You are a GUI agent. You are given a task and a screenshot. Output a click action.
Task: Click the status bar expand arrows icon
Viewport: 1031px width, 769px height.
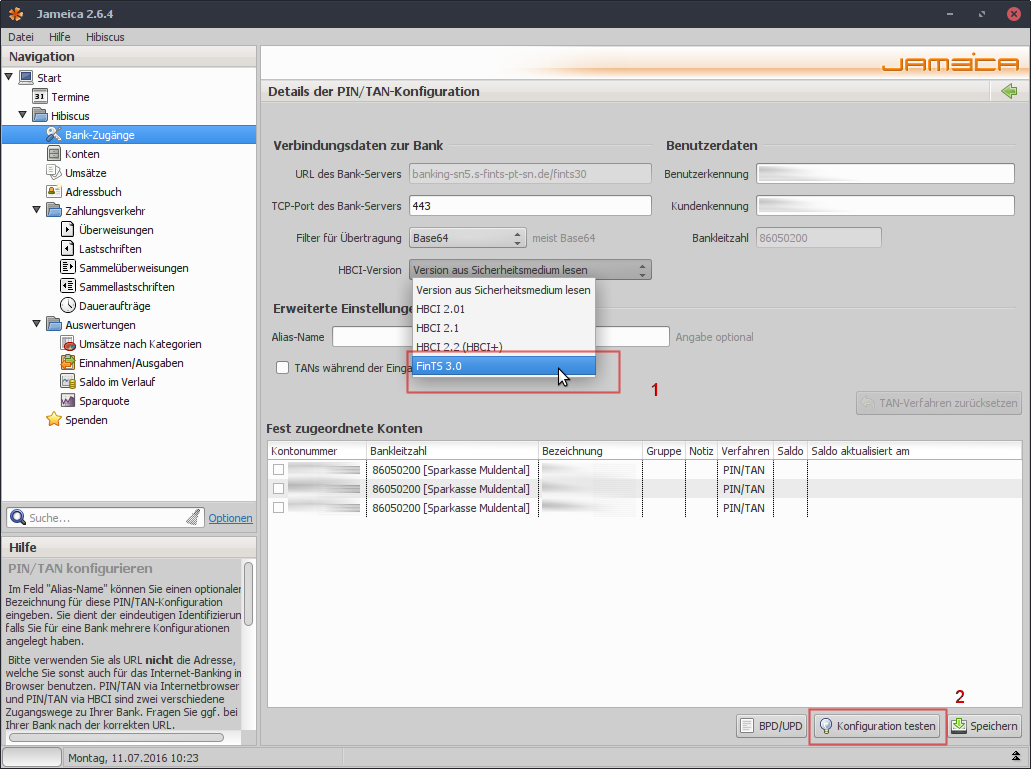(1016, 757)
